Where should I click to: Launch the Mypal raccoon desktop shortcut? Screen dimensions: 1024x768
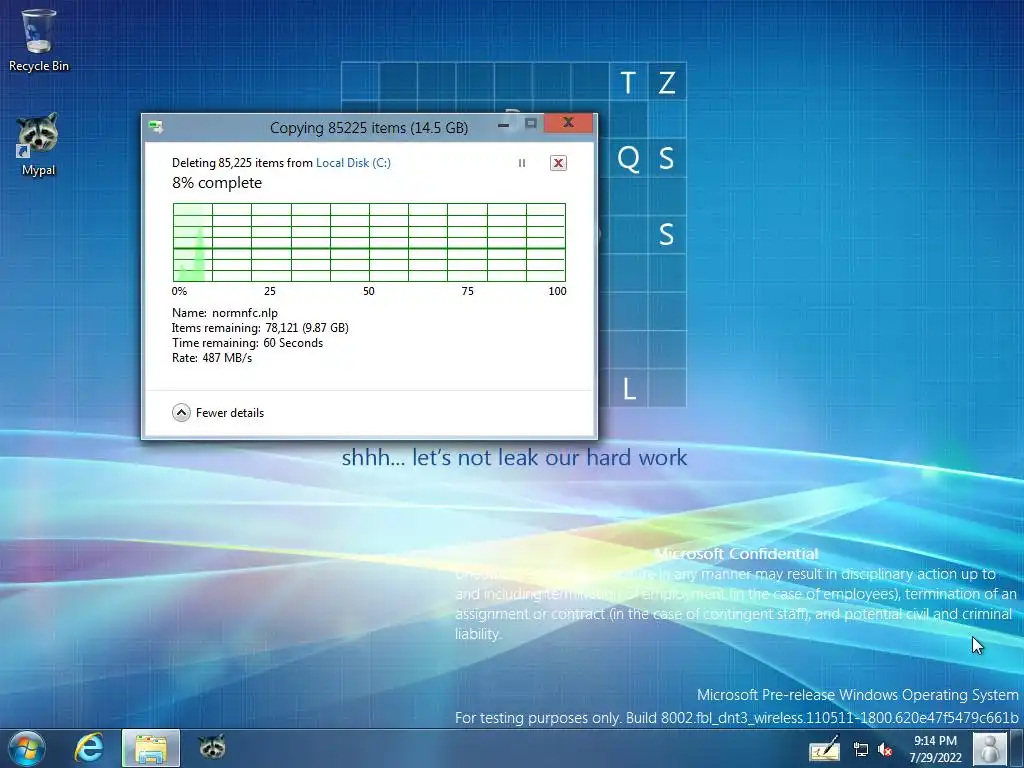tap(39, 145)
